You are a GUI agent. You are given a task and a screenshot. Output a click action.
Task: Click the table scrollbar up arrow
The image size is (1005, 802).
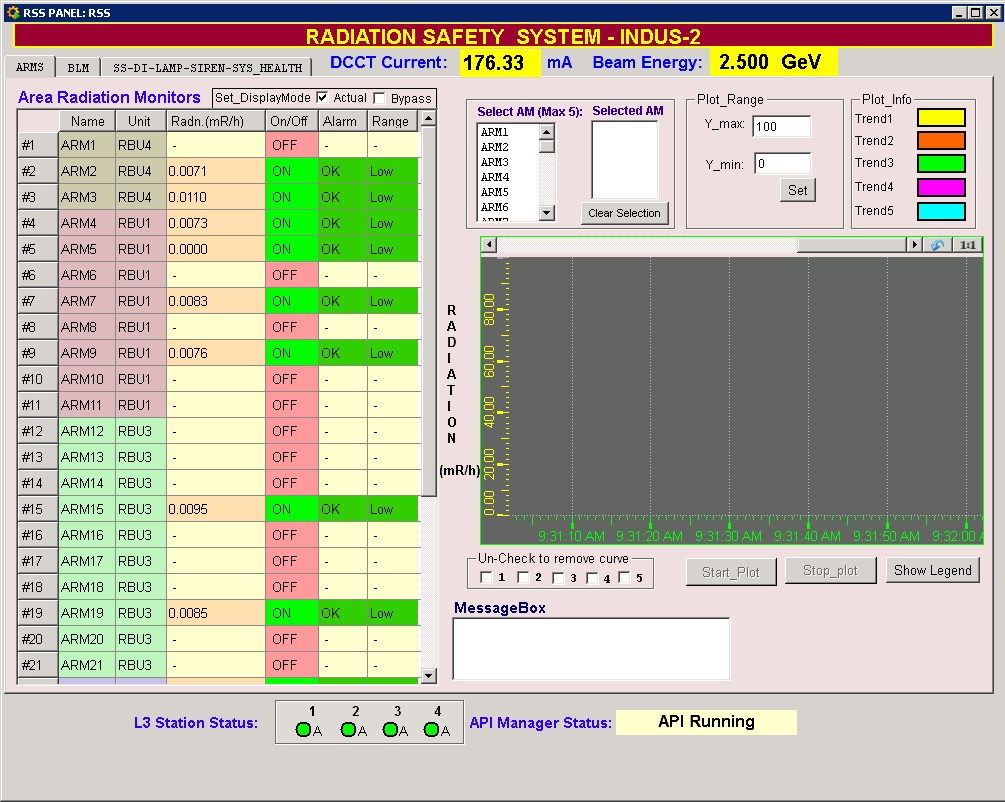[429, 119]
